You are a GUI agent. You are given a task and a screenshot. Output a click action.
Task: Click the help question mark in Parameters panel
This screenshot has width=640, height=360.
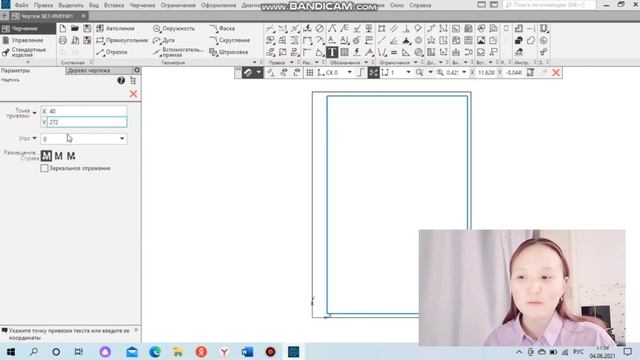121,80
